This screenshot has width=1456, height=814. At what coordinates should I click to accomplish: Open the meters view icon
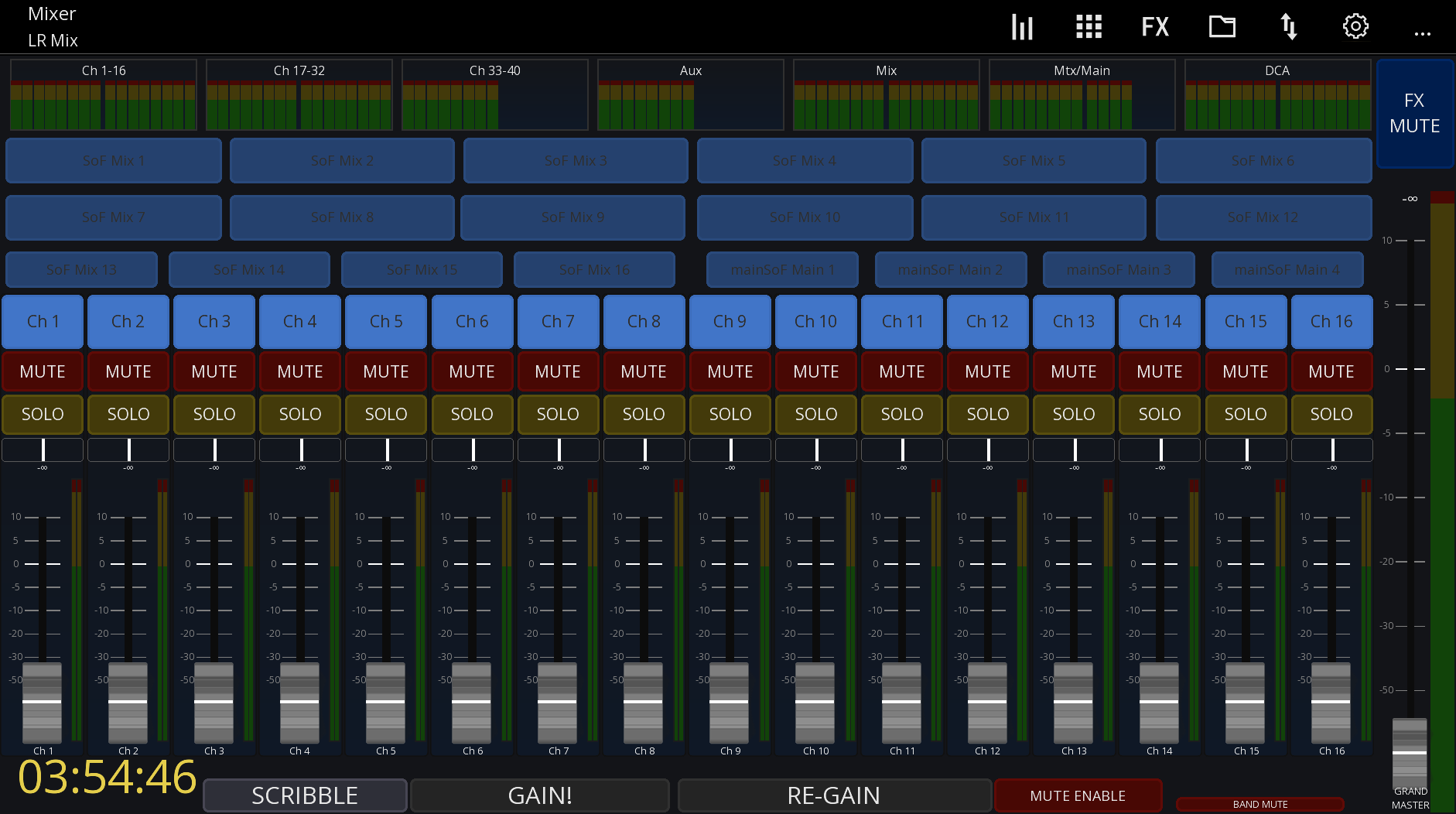pos(1022,27)
